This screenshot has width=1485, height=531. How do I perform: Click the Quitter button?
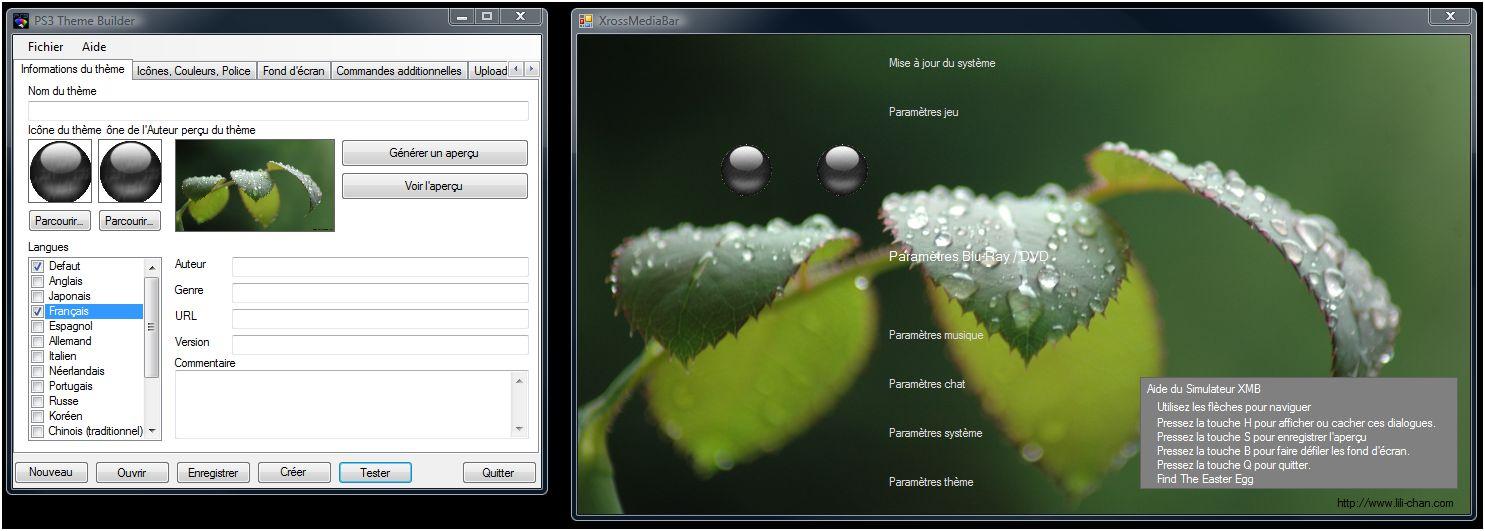499,472
